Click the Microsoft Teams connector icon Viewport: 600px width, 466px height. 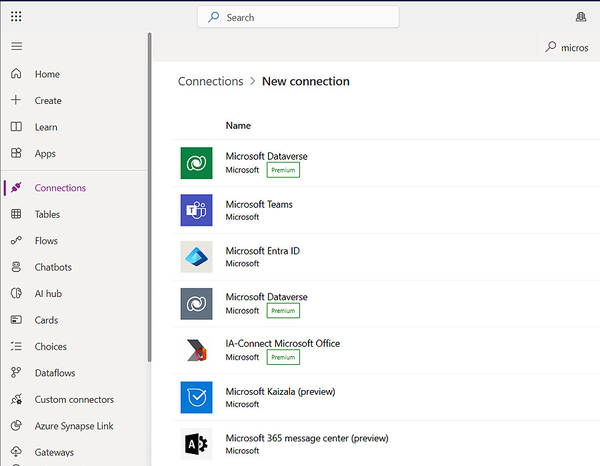[196, 210]
